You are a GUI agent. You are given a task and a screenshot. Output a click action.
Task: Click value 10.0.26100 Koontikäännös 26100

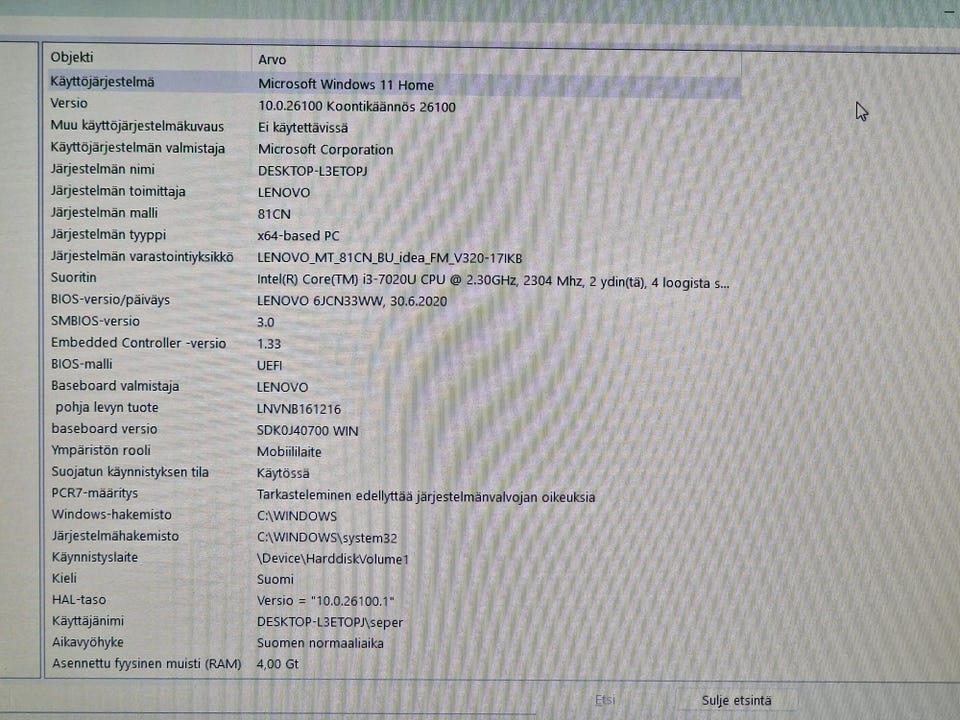coord(357,107)
